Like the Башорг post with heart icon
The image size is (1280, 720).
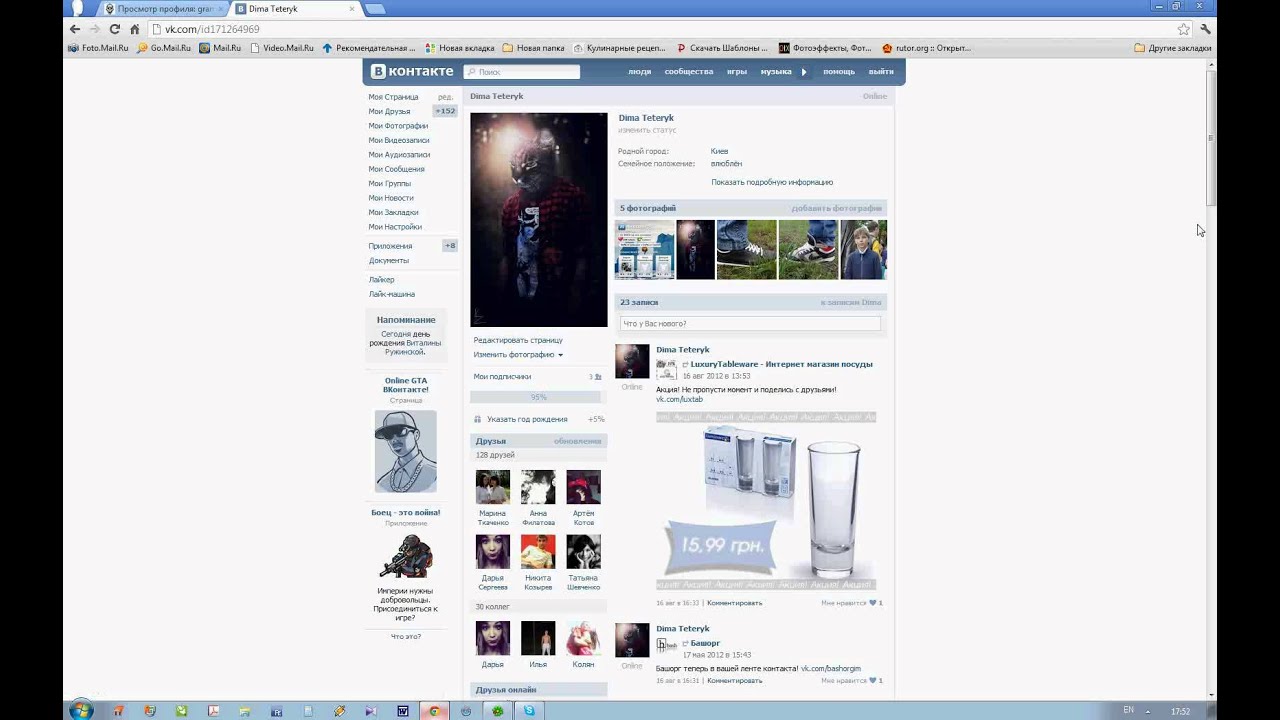point(873,680)
